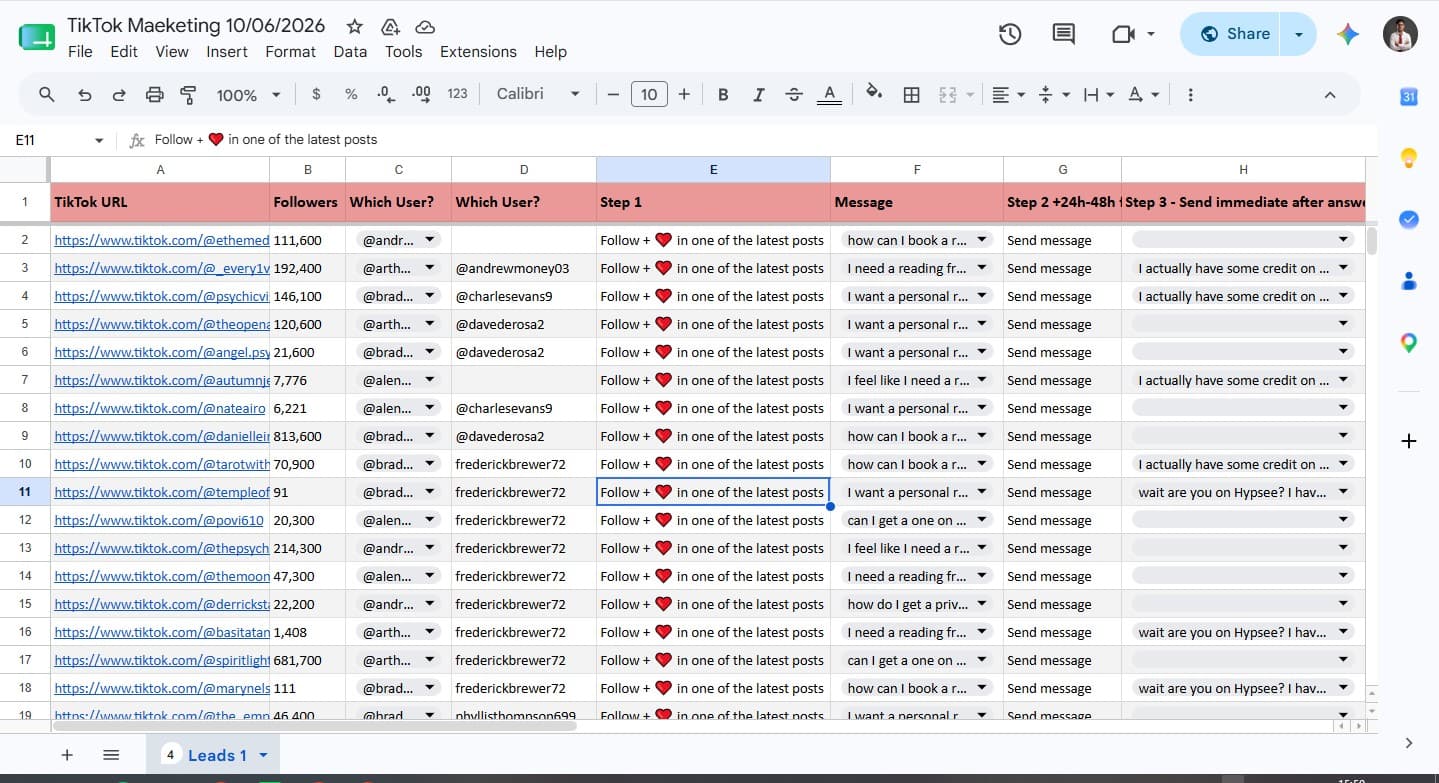Open Google Tasks side panel
This screenshot has width=1439, height=783.
pyautogui.click(x=1409, y=219)
